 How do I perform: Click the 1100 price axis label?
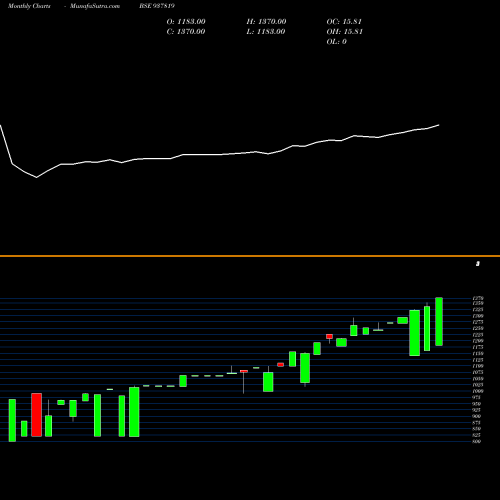478,366
